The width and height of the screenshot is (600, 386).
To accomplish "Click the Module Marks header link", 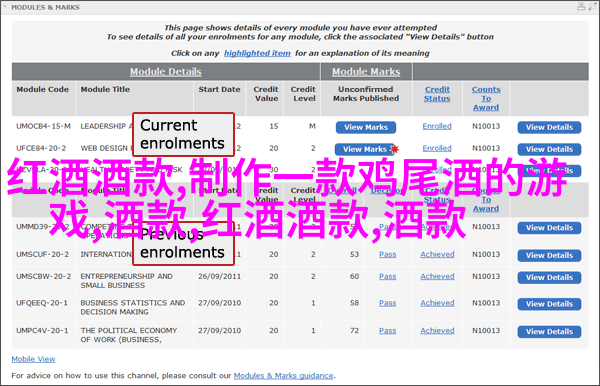I will 366,72.
